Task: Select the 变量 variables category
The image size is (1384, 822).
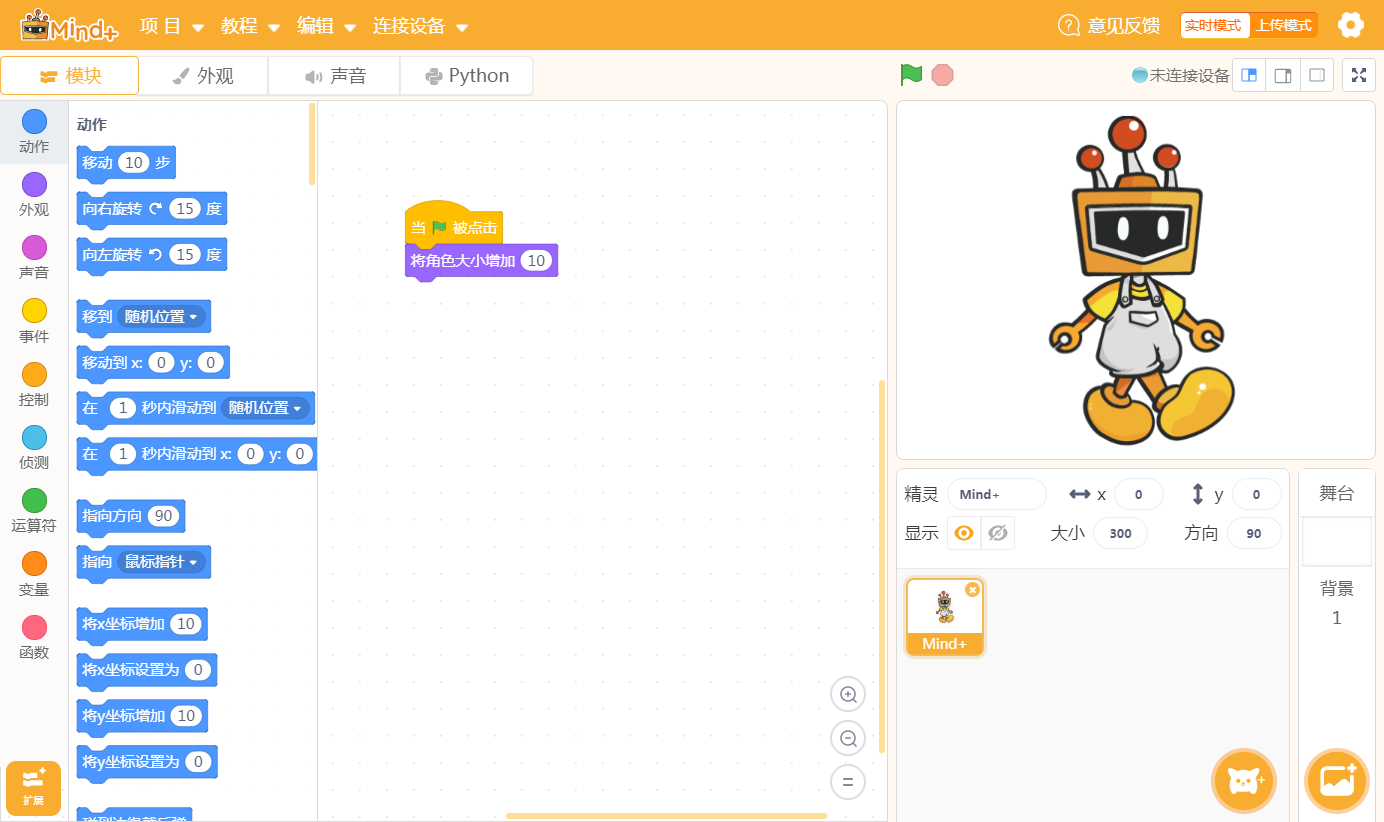Action: [34, 575]
